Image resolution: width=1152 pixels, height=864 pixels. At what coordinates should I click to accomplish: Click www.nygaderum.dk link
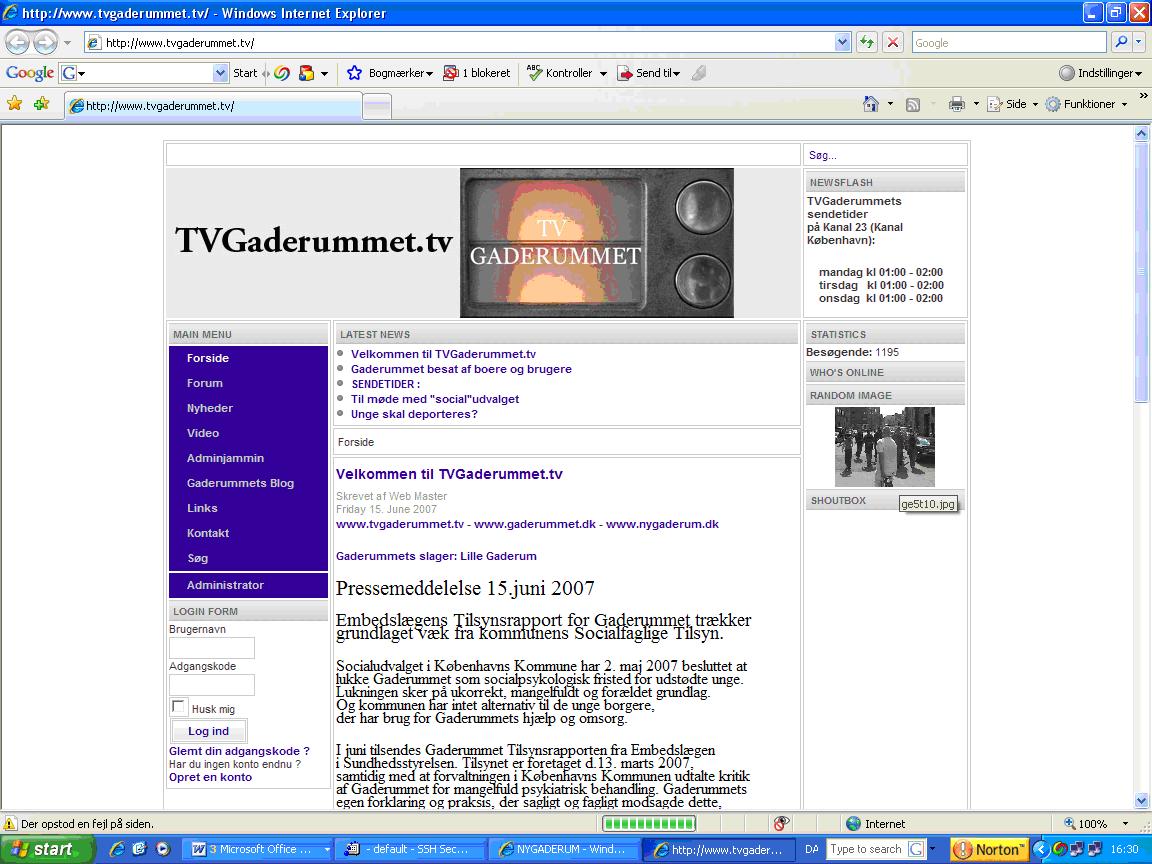(x=662, y=524)
